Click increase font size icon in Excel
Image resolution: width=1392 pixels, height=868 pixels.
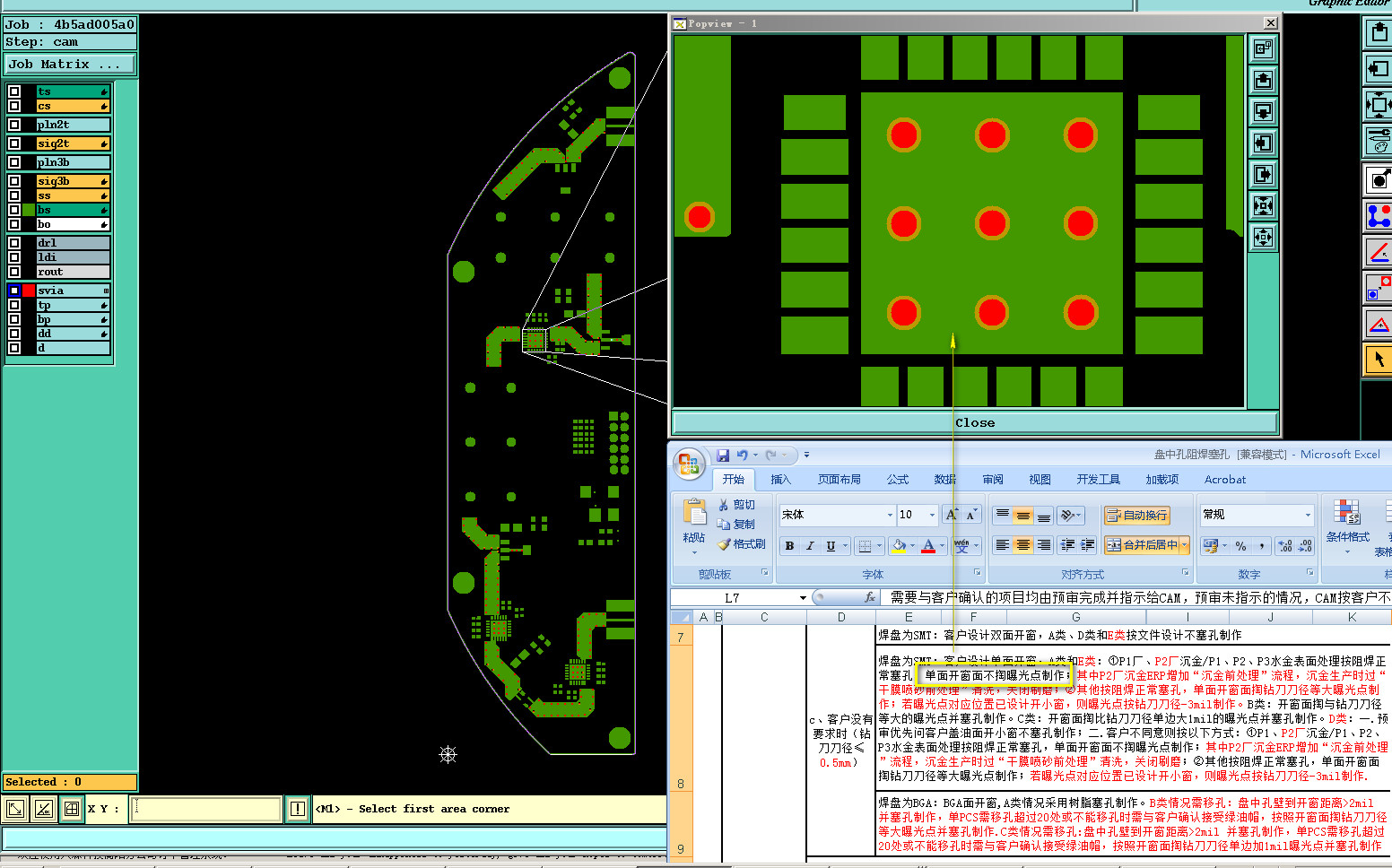(952, 515)
